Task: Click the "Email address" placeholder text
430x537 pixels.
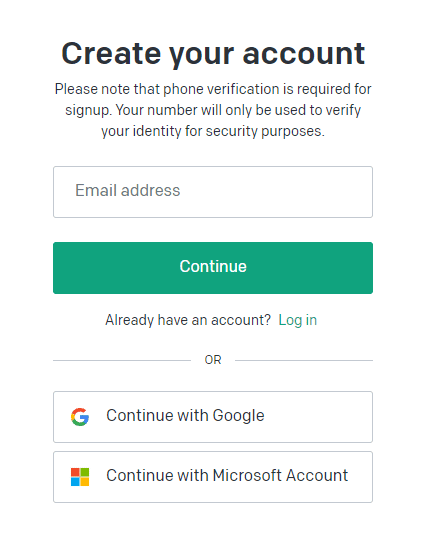Action: click(x=127, y=190)
